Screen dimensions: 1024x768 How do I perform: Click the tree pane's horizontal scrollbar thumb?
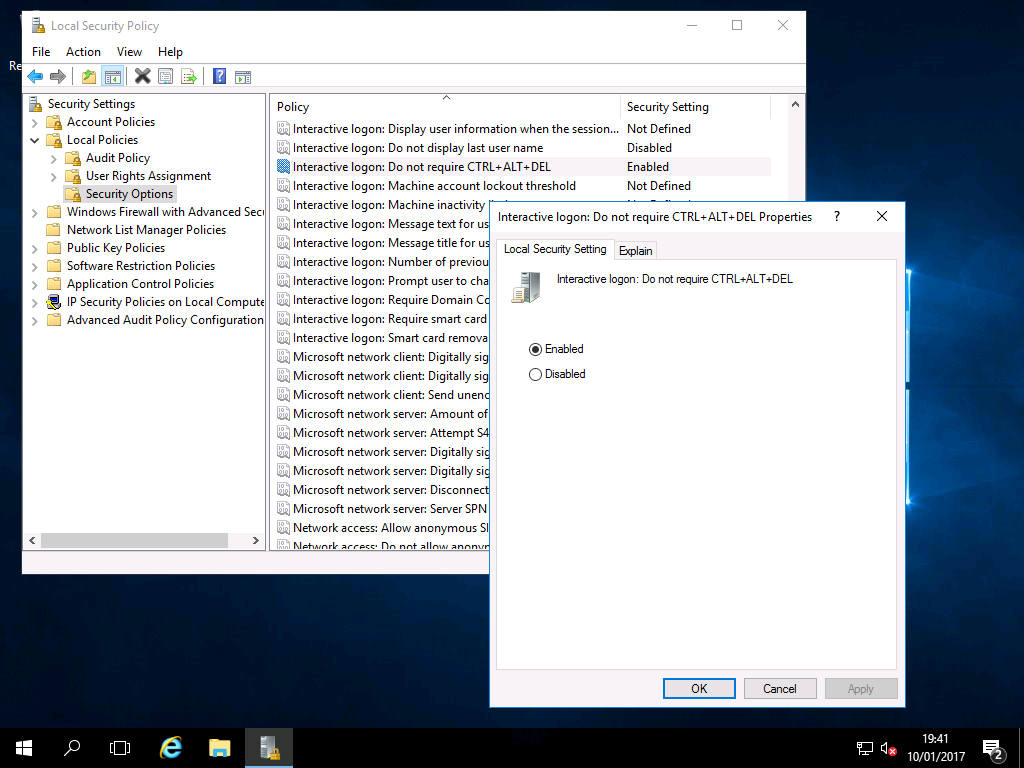[135, 540]
